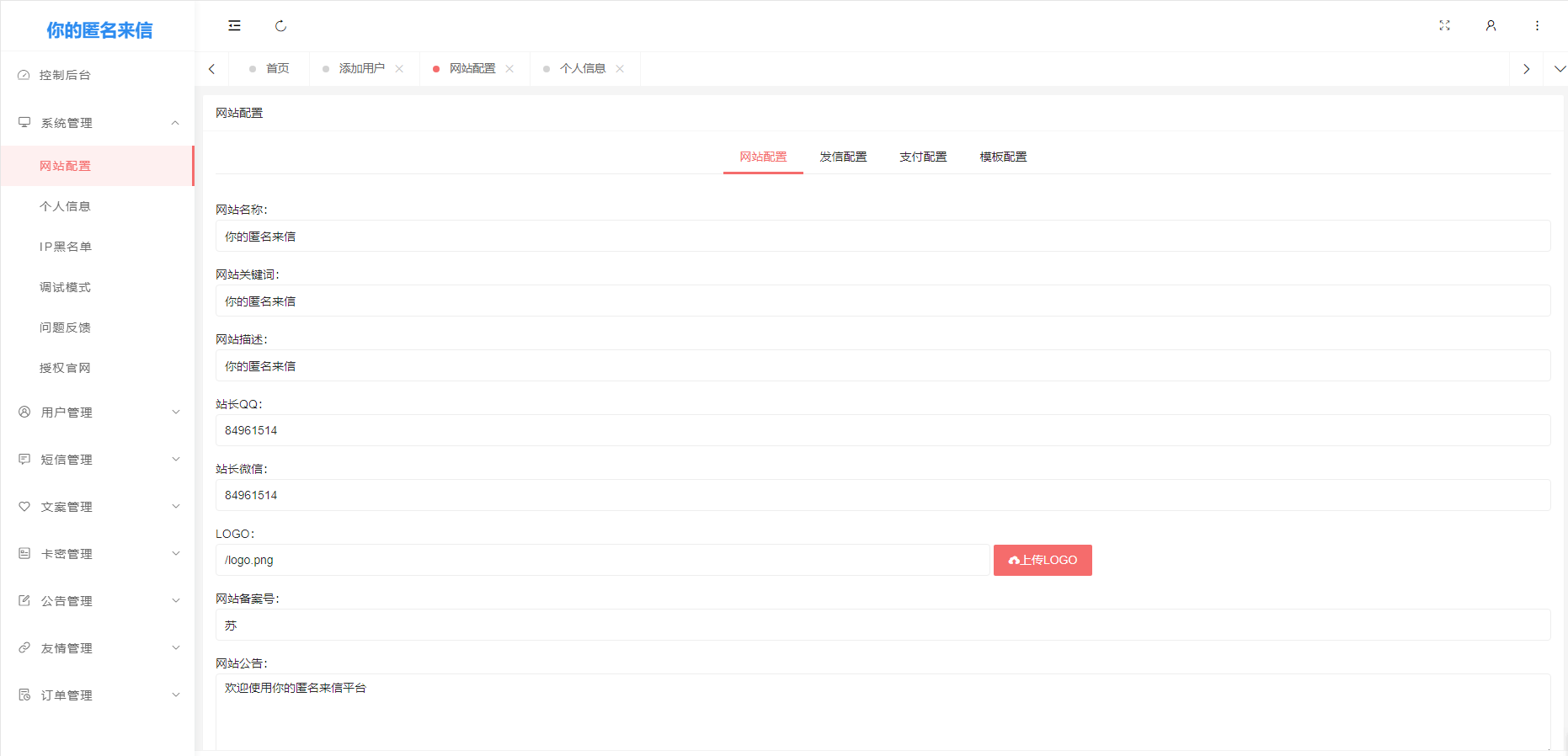Open the vertical three-dot more menu

coord(1537,26)
